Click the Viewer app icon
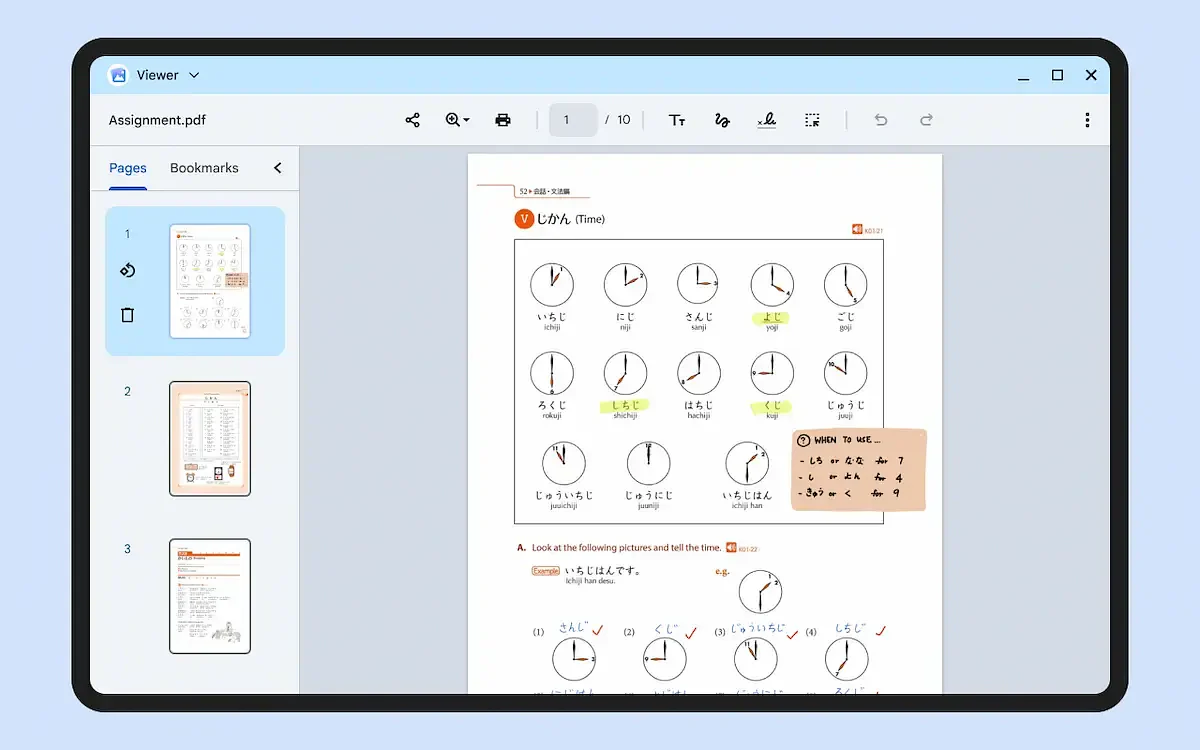The image size is (1200, 750). pyautogui.click(x=119, y=75)
